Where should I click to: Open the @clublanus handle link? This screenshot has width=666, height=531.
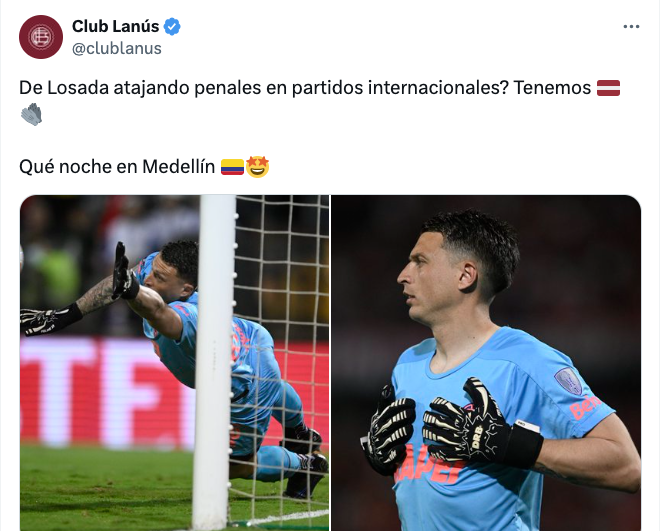[x=117, y=48]
